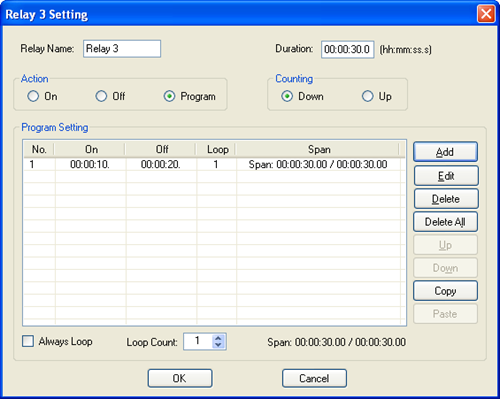Click the Relay Name input field
This screenshot has width=500, height=399.
coord(122,49)
